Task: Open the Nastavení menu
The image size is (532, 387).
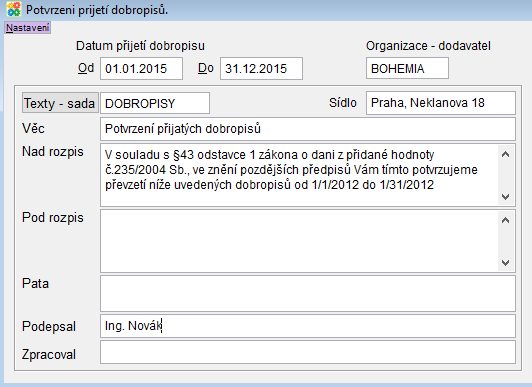Action: 28,27
